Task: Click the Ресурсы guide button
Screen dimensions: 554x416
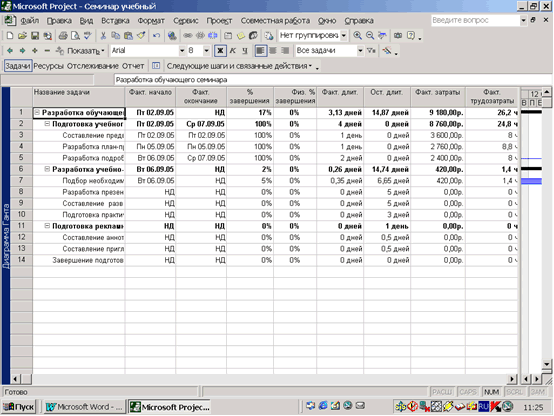Action: pyautogui.click(x=49, y=66)
